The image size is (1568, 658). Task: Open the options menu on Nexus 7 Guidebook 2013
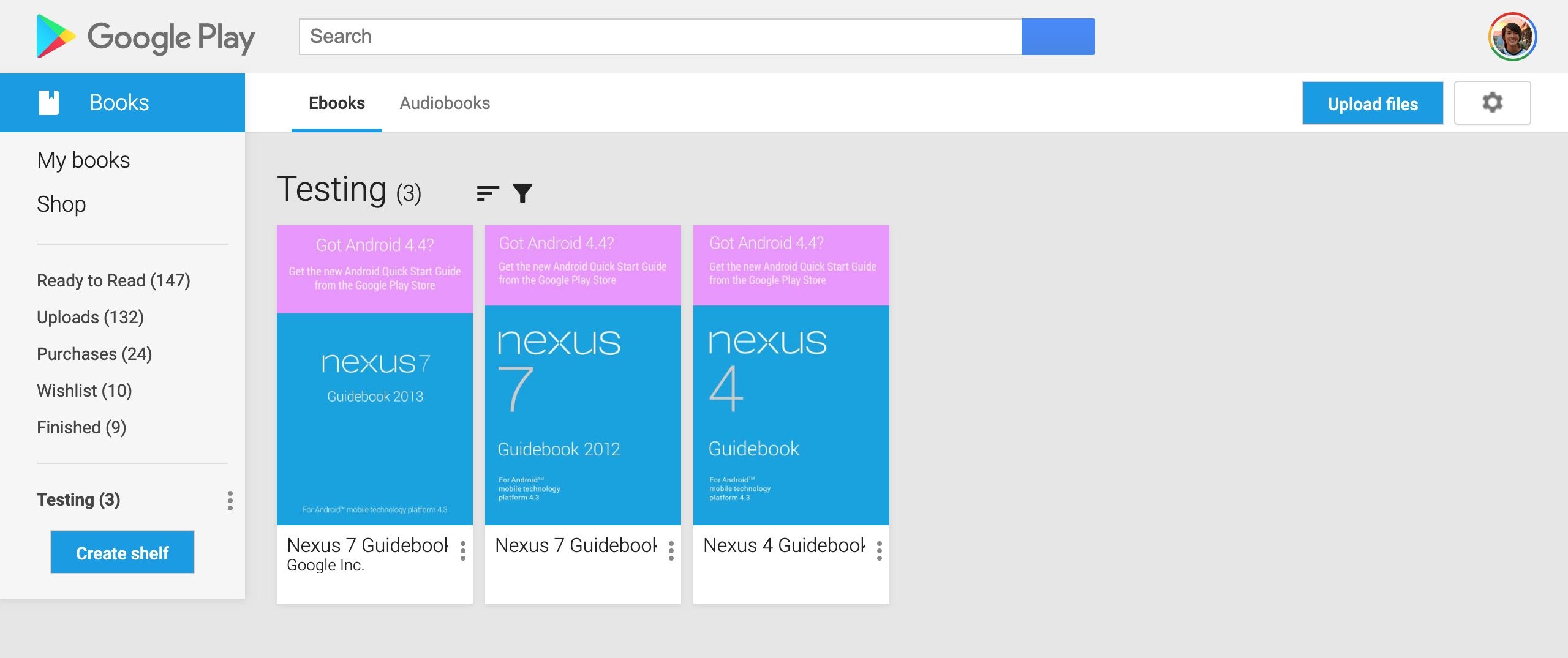click(x=462, y=550)
